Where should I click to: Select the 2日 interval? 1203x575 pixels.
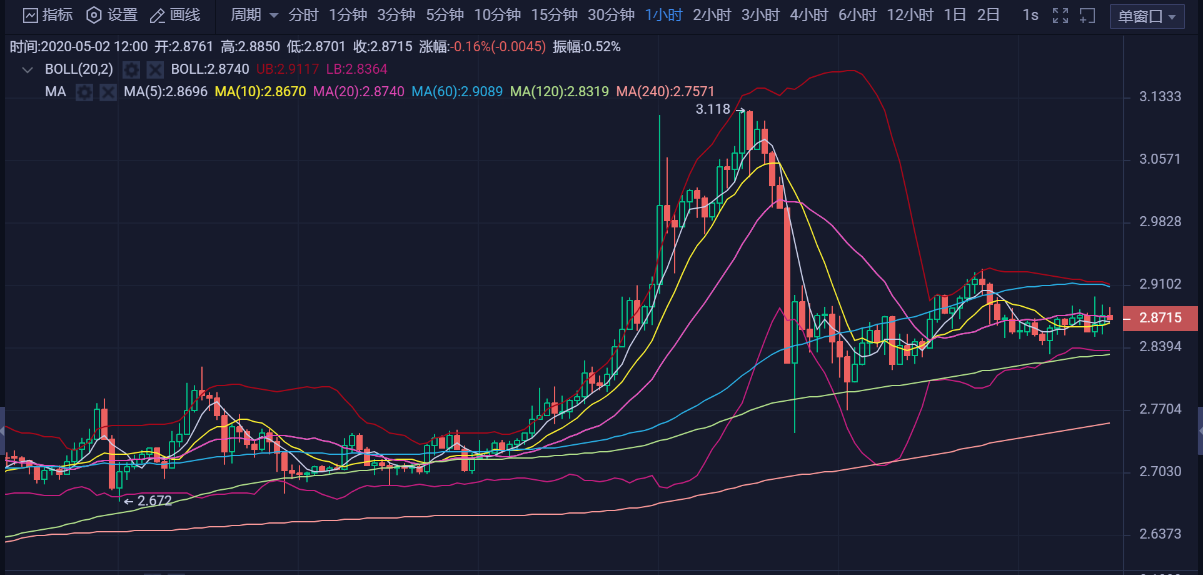(988, 15)
